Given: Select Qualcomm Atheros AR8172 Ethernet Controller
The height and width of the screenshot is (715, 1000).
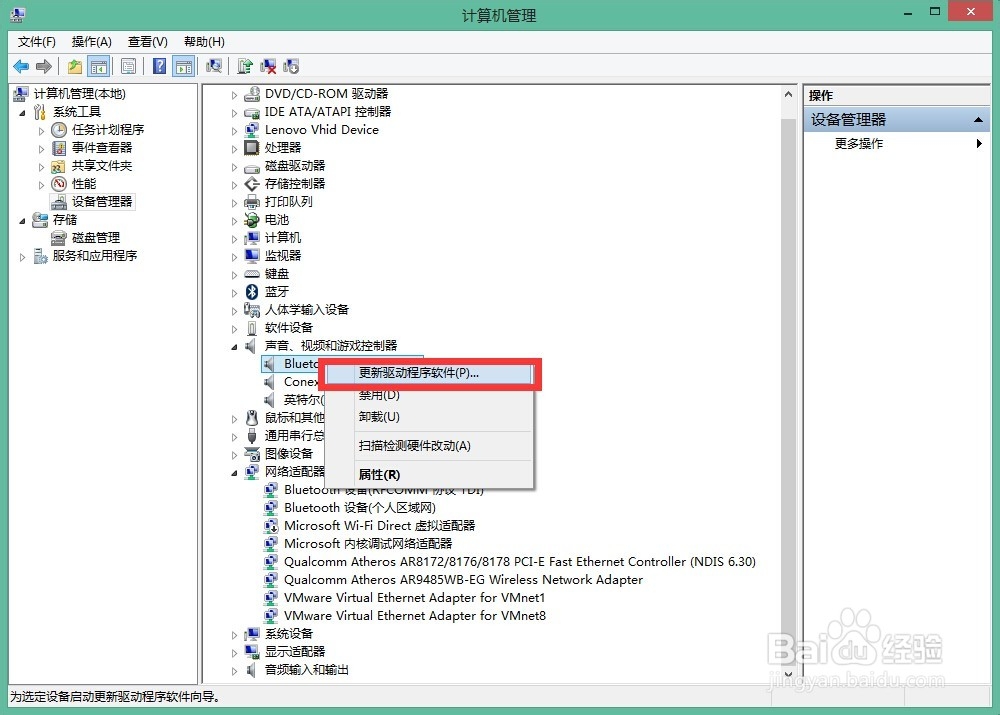Looking at the screenshot, I should tap(520, 562).
